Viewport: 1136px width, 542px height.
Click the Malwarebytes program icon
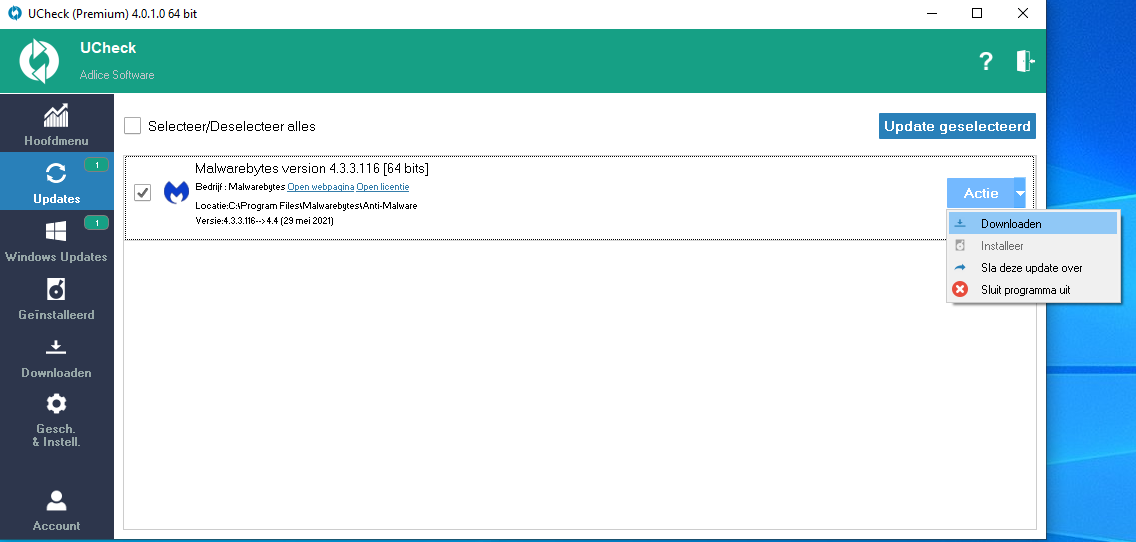176,192
